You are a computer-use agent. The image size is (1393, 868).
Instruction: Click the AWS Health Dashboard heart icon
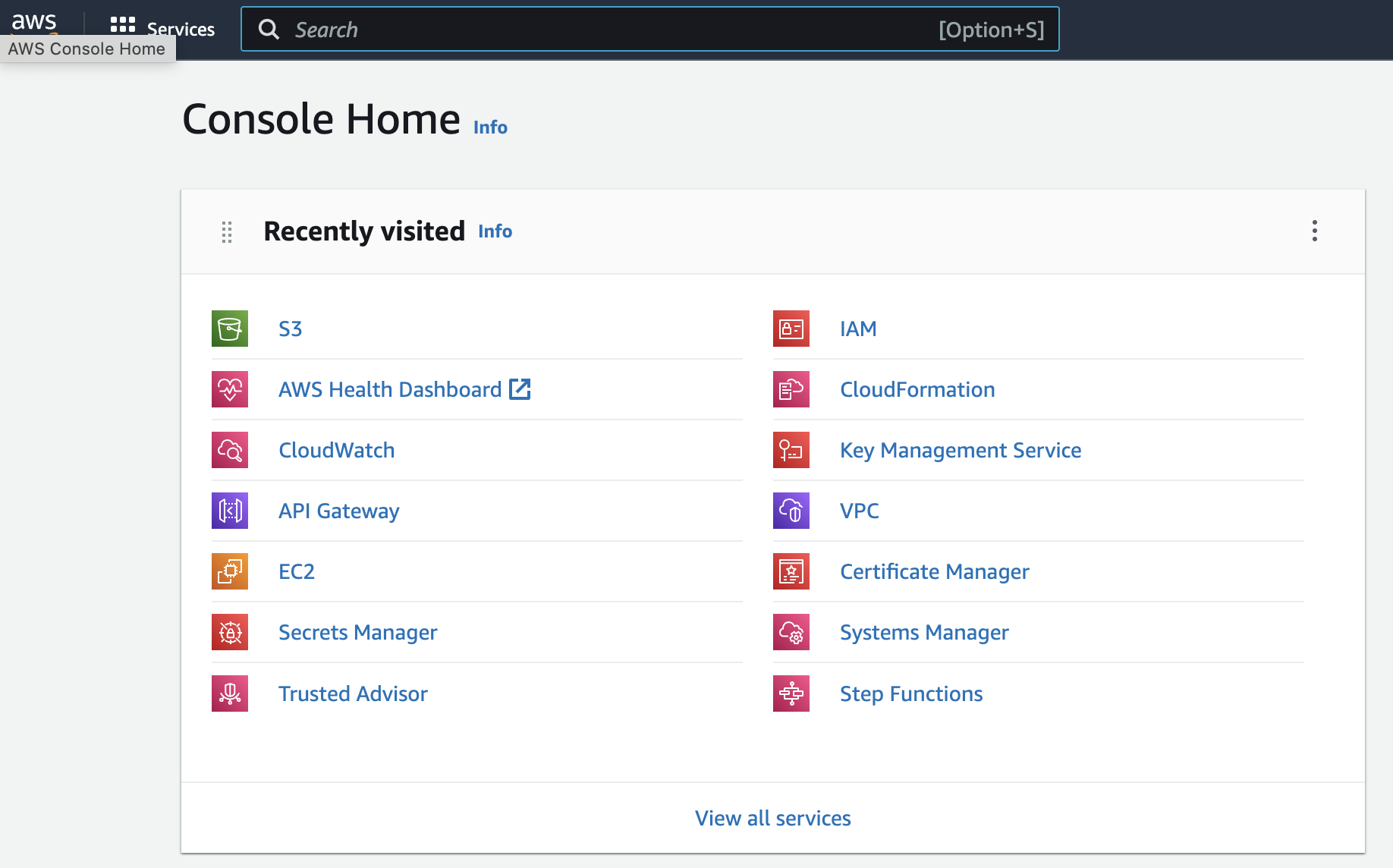pos(229,389)
